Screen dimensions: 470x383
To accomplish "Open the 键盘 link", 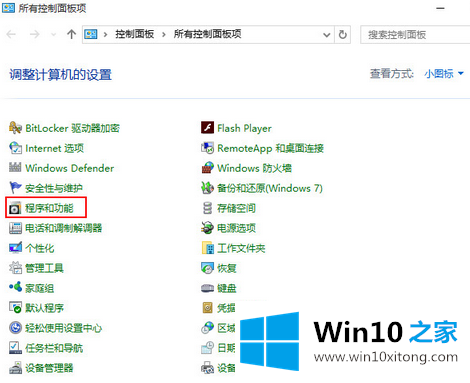I will (x=227, y=288).
